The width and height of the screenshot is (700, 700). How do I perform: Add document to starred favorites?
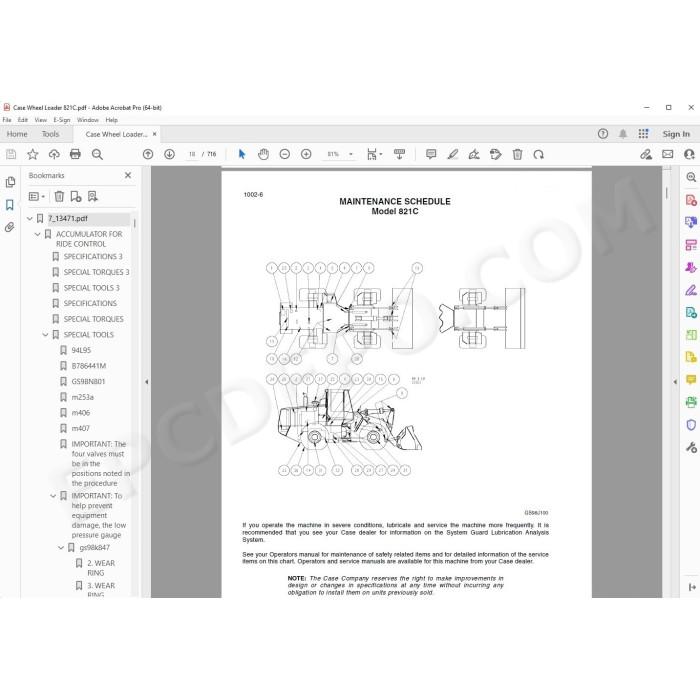coord(33,154)
